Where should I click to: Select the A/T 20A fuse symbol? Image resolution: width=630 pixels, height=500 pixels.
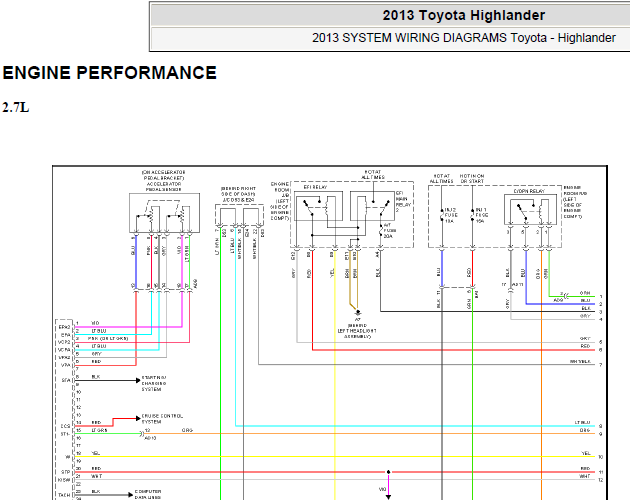click(x=381, y=231)
